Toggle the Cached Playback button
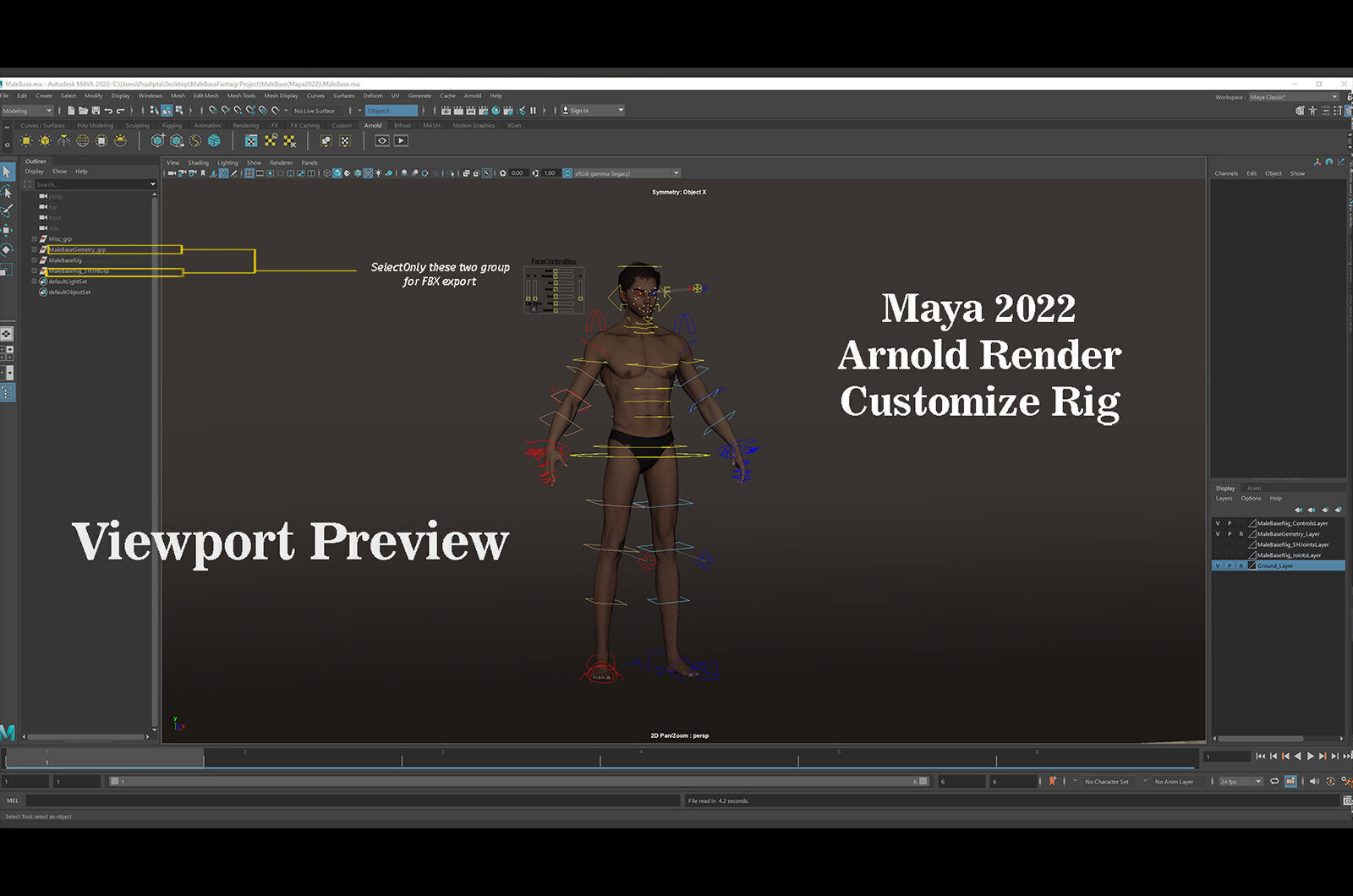 pyautogui.click(x=1290, y=782)
